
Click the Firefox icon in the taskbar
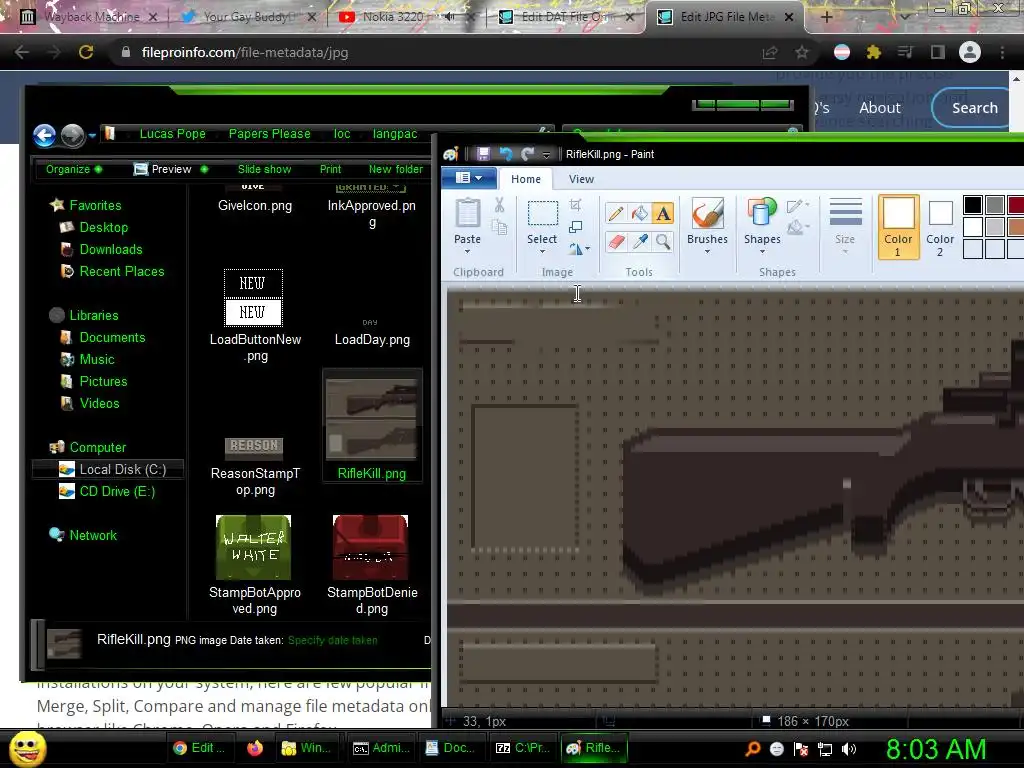pyautogui.click(x=255, y=748)
